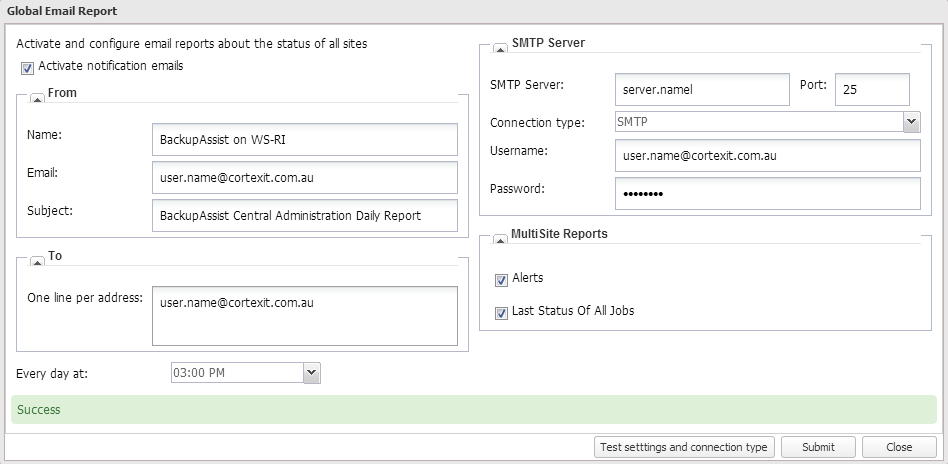Toggle Last Status Of All Jobs checkbox
Image resolution: width=948 pixels, height=465 pixels.
pos(501,313)
